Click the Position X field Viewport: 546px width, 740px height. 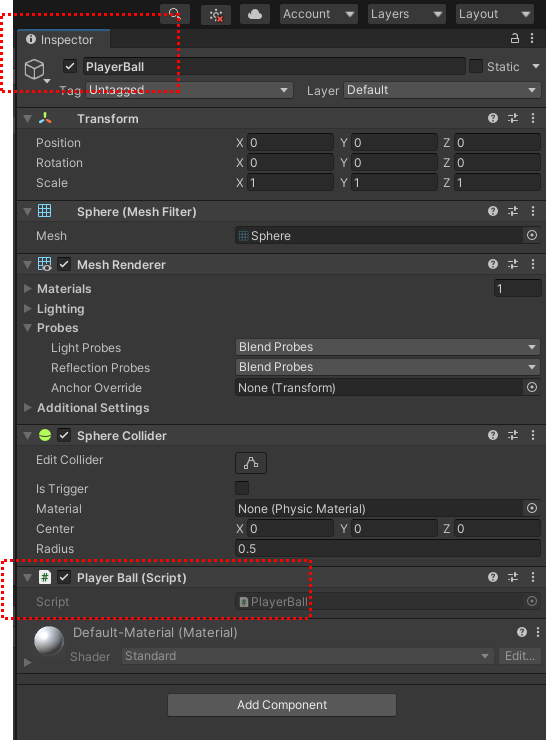tap(290, 143)
